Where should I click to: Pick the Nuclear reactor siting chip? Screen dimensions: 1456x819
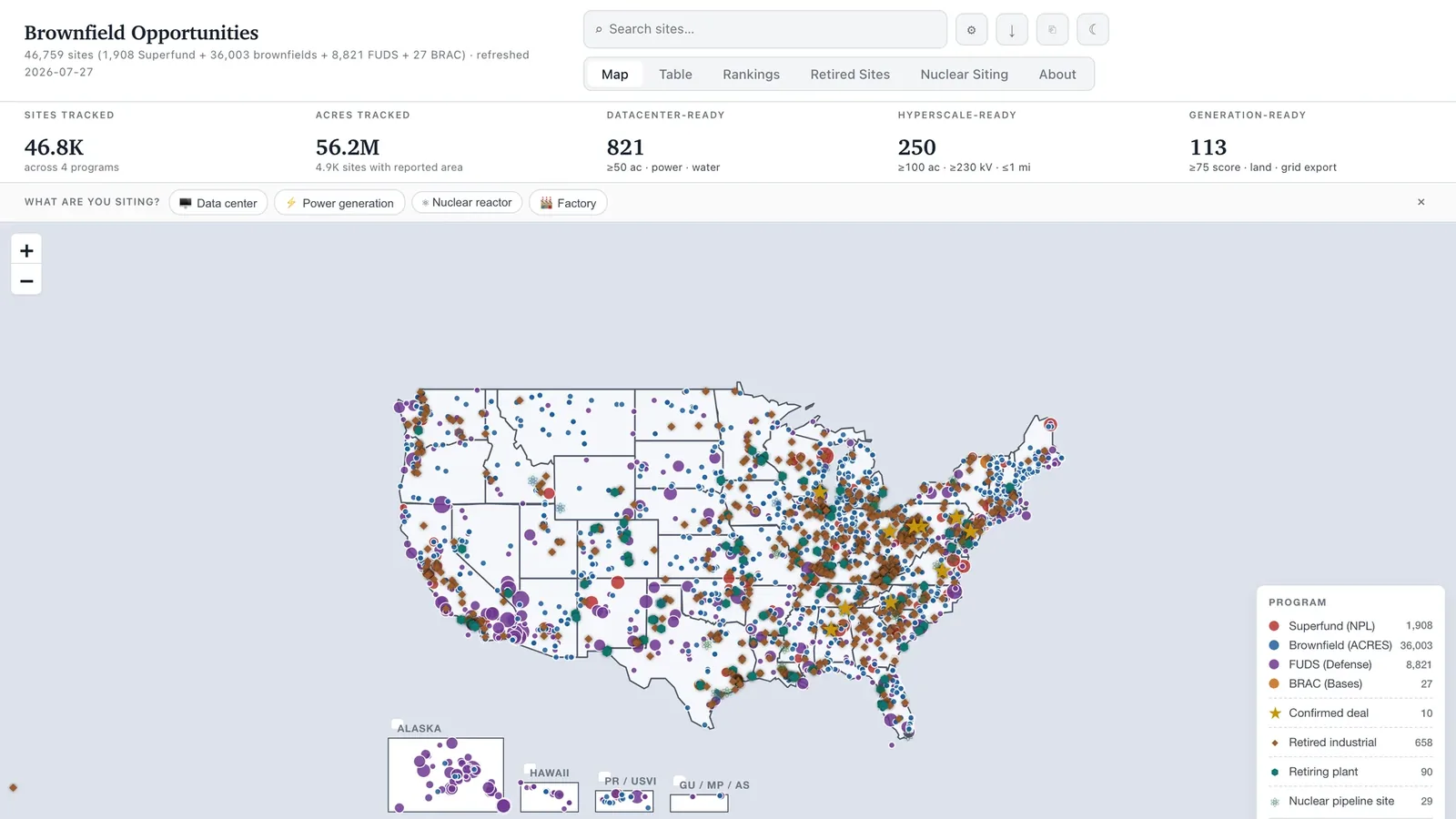467,202
